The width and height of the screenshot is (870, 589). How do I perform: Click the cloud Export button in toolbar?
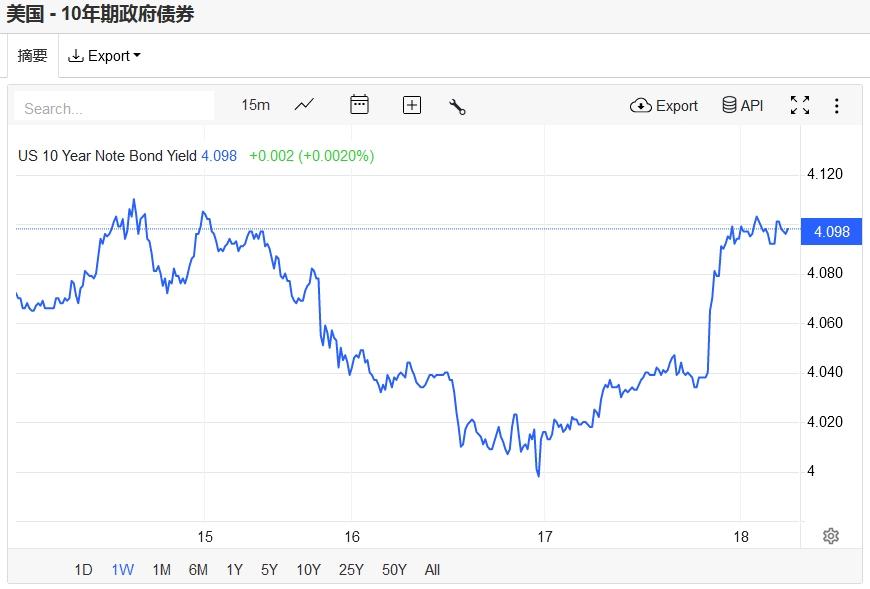[664, 105]
